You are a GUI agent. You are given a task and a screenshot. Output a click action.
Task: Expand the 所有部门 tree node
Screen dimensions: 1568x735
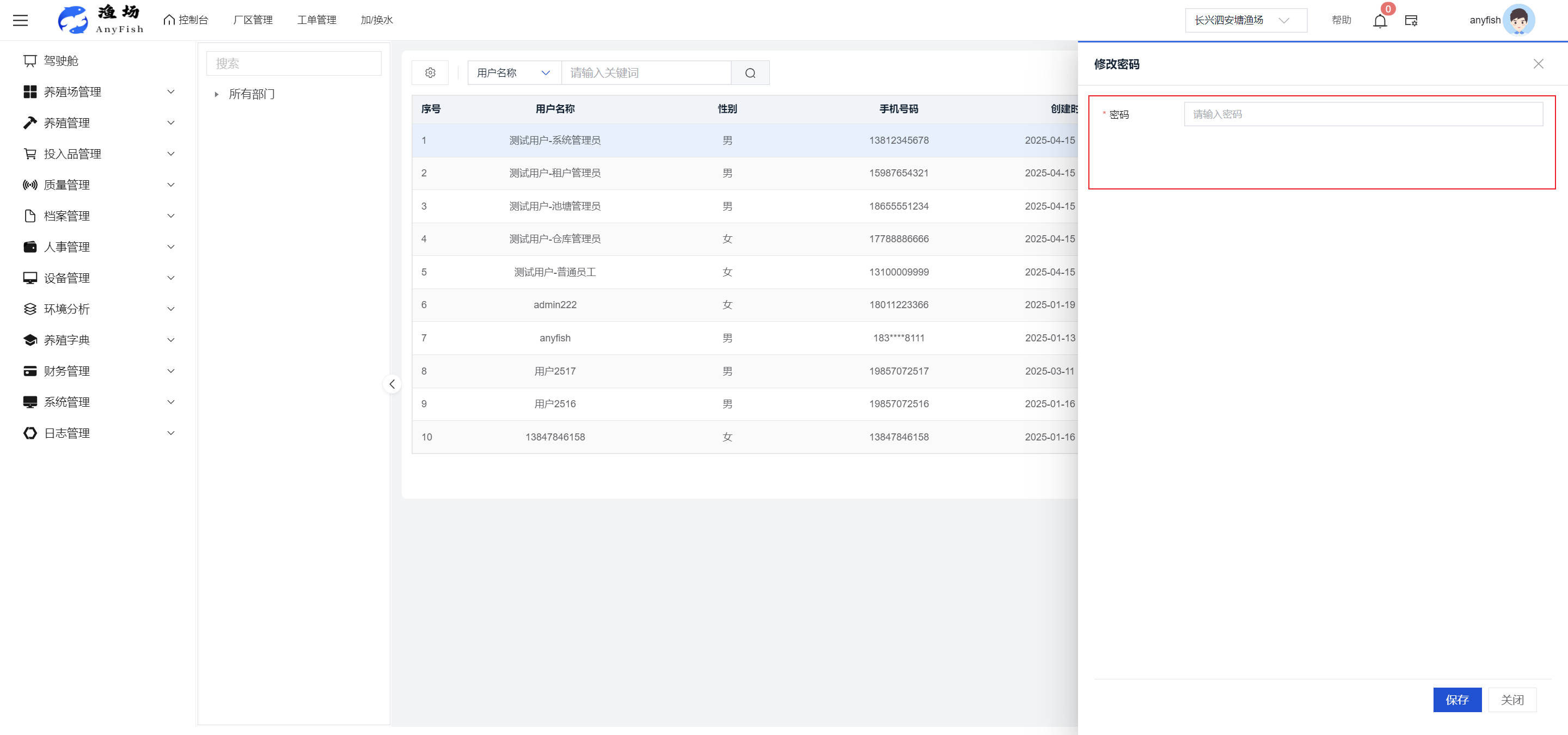(217, 94)
